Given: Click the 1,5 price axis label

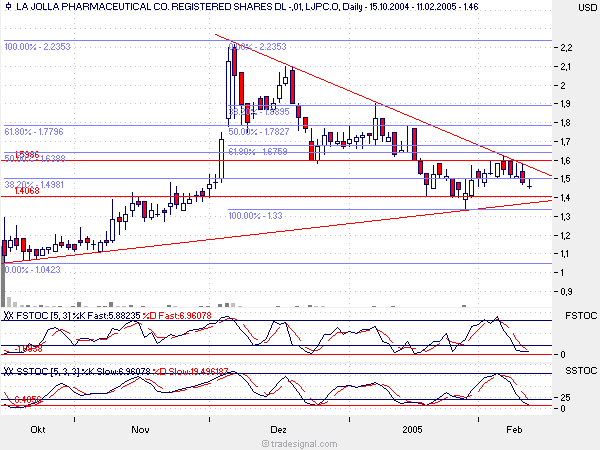Looking at the screenshot, I should pyautogui.click(x=566, y=179).
